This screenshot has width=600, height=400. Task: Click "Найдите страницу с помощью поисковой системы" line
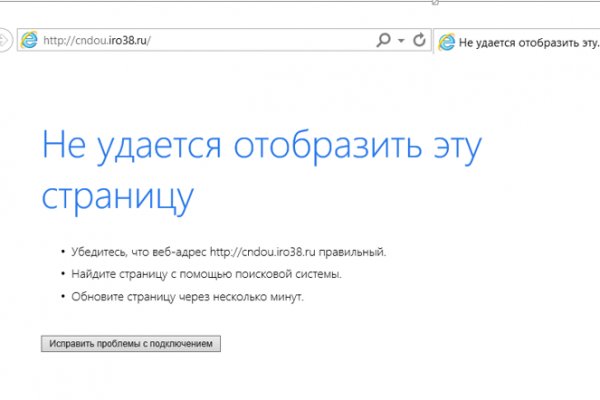(206, 274)
